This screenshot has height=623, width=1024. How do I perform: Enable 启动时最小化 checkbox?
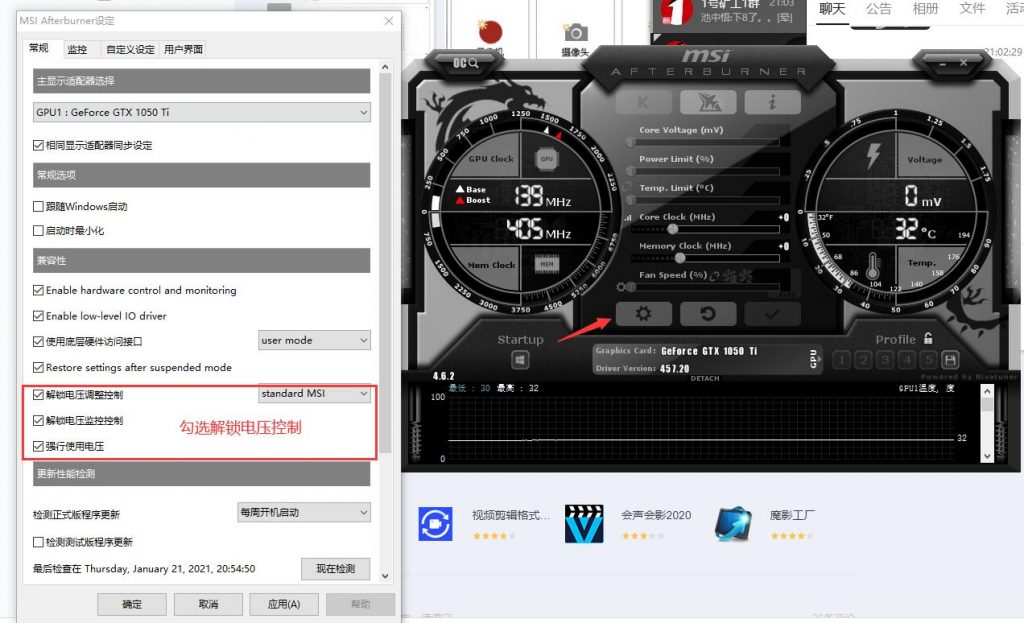39,231
